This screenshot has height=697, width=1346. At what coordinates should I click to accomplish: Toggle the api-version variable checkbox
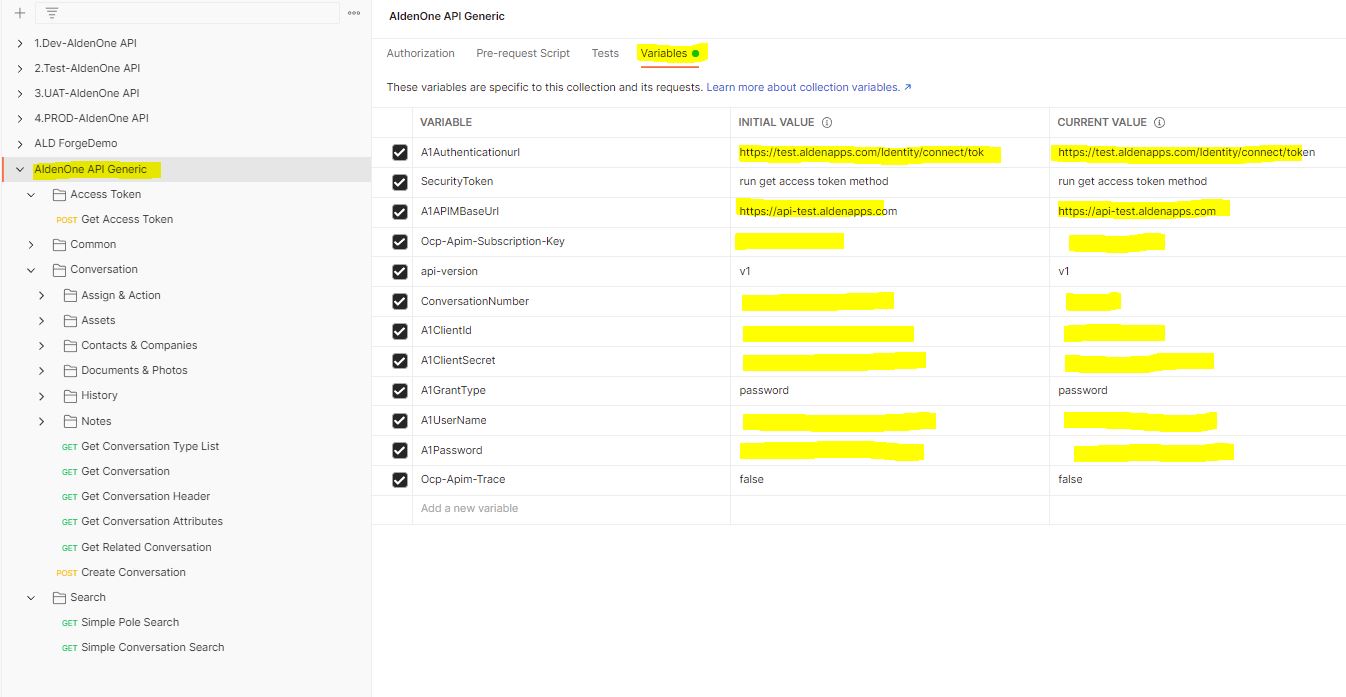400,271
